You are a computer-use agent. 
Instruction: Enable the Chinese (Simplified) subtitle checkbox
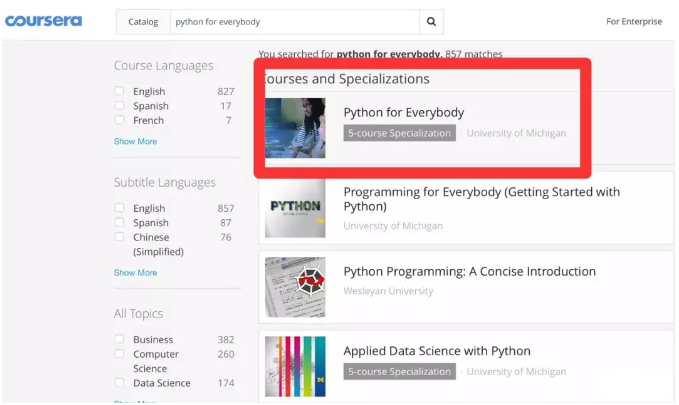120,238
